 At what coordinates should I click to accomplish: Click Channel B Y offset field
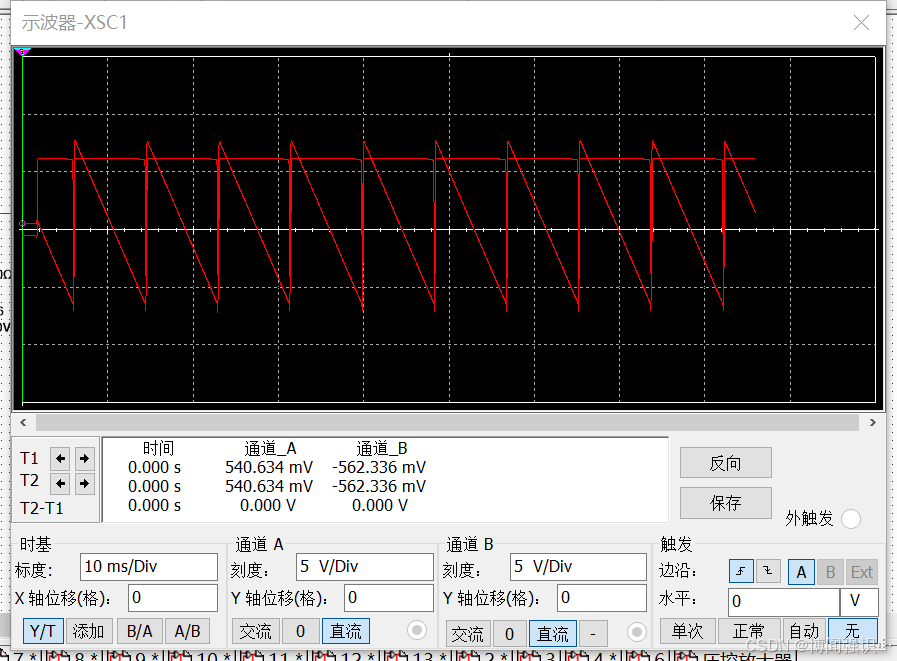[602, 597]
